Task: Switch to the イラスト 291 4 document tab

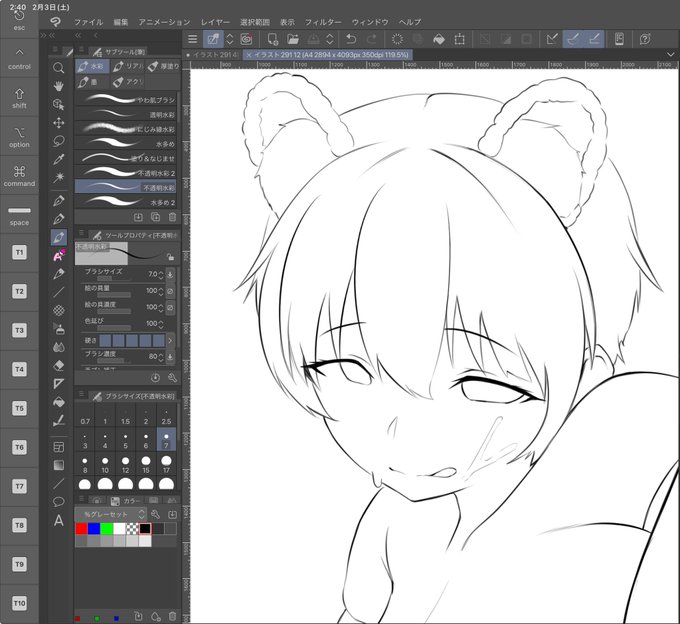Action: coord(212,55)
